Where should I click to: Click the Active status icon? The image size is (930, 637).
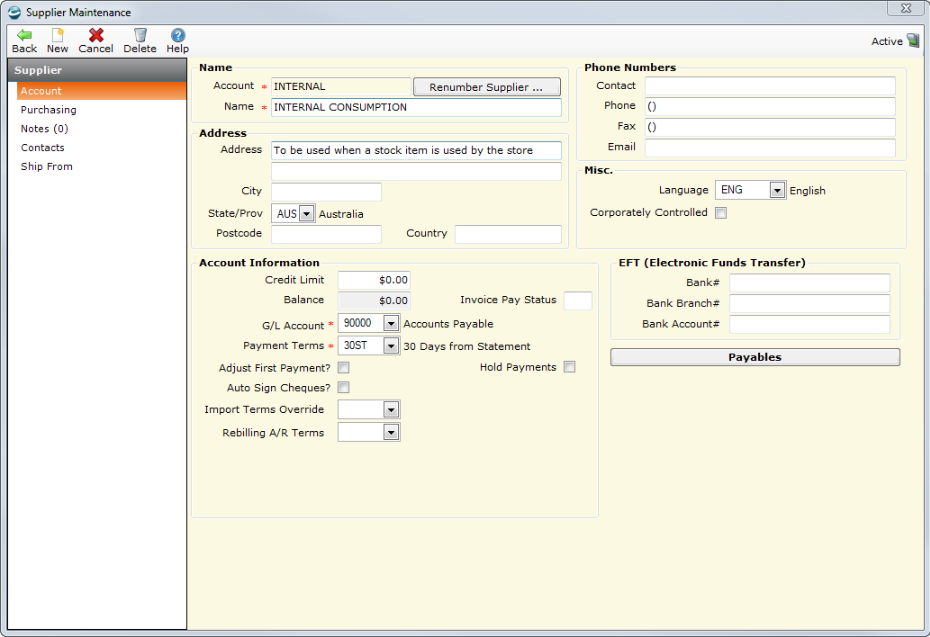(912, 41)
